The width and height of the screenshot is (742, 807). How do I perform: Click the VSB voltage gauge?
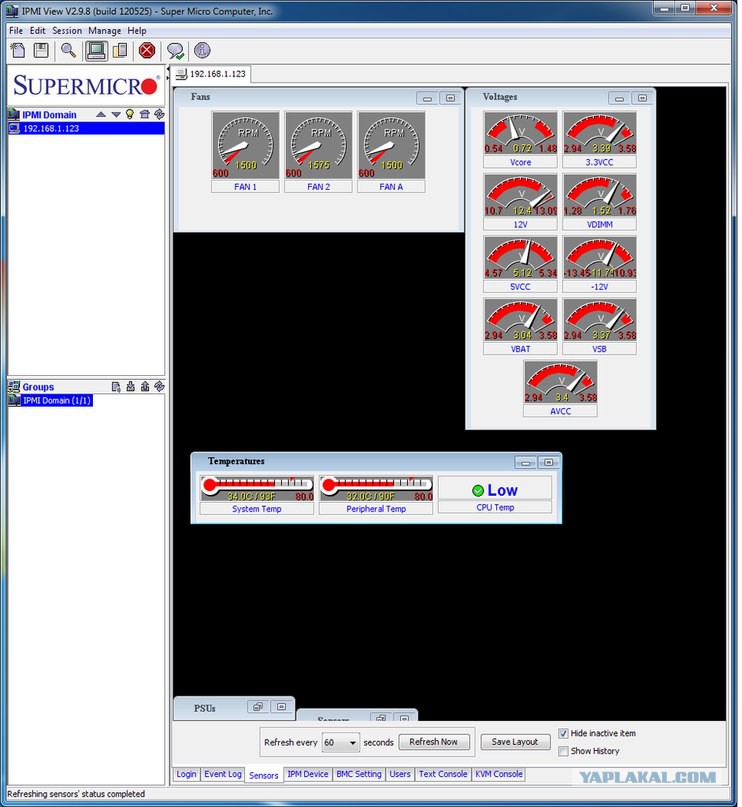point(599,320)
